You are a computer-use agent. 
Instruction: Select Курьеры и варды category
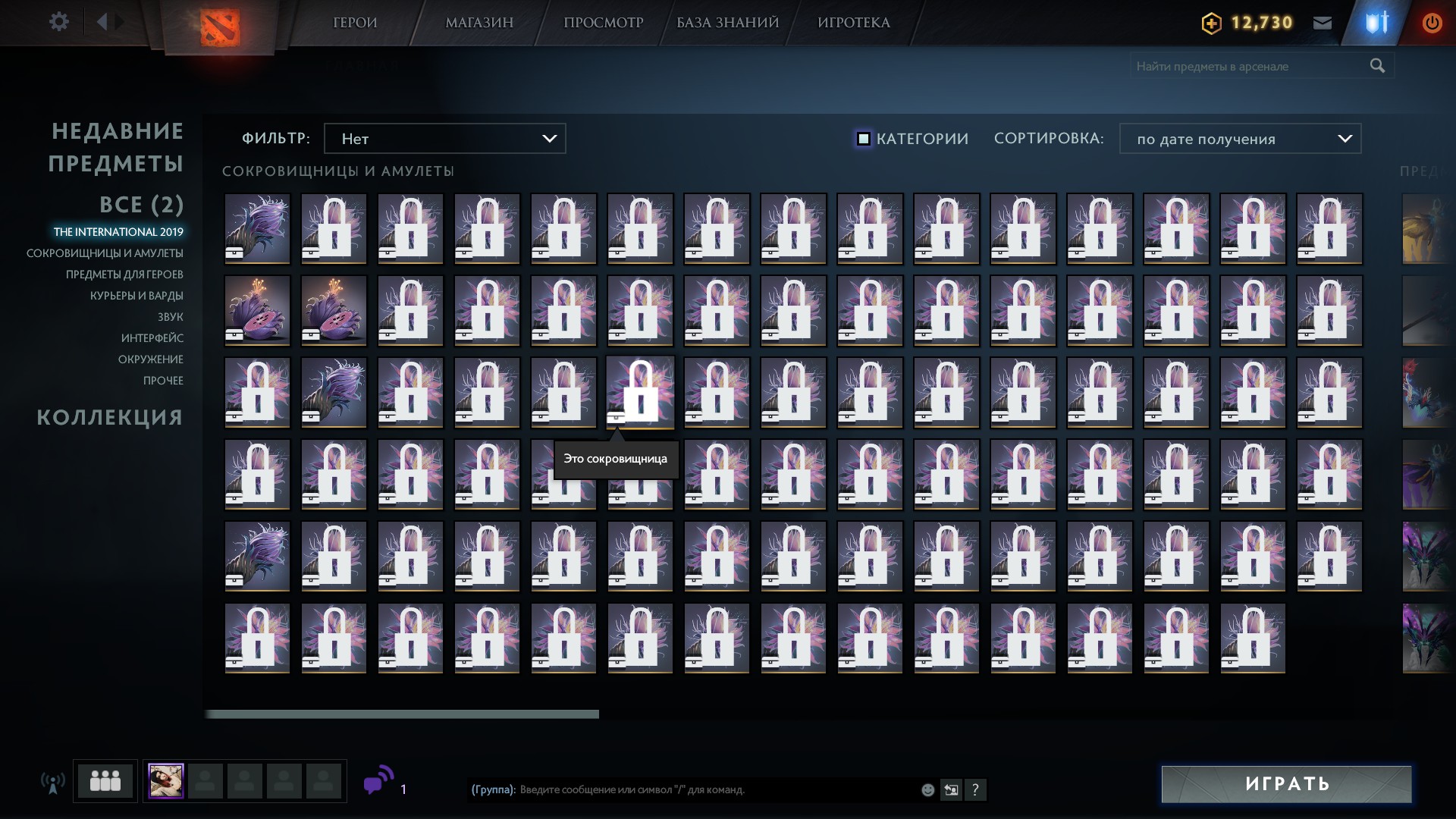(x=136, y=296)
